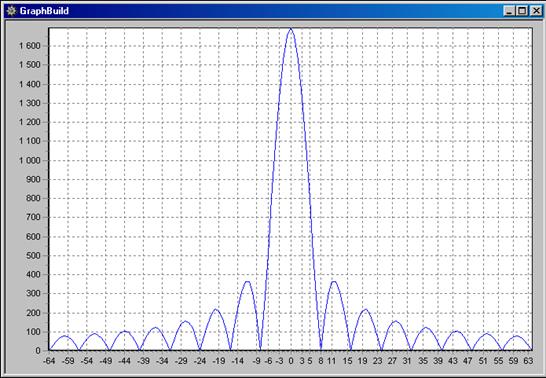Click the 1 000 y-axis label
The height and width of the screenshot is (378, 546).
click(30, 160)
